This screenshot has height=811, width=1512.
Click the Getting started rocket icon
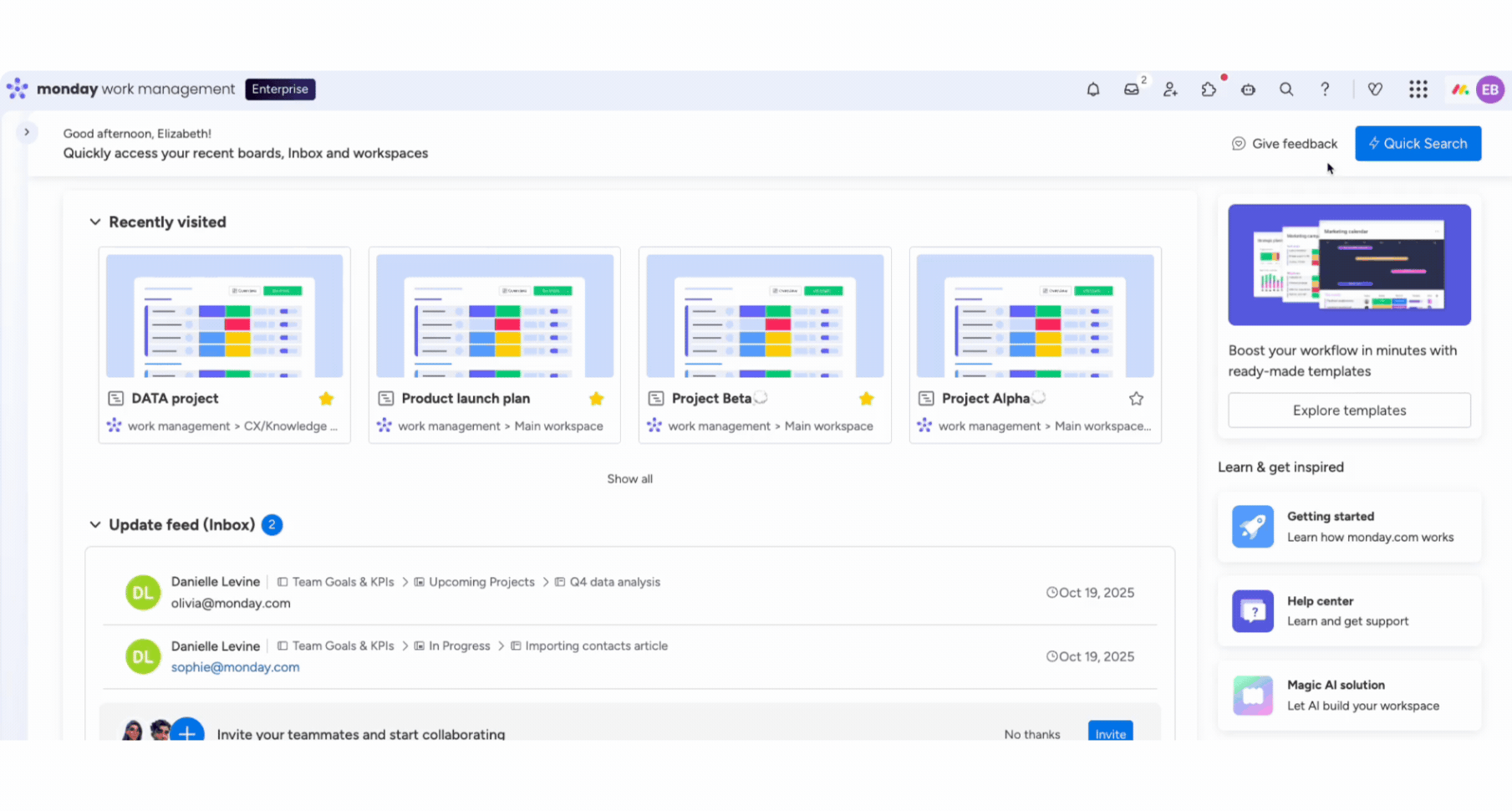pyautogui.click(x=1252, y=527)
